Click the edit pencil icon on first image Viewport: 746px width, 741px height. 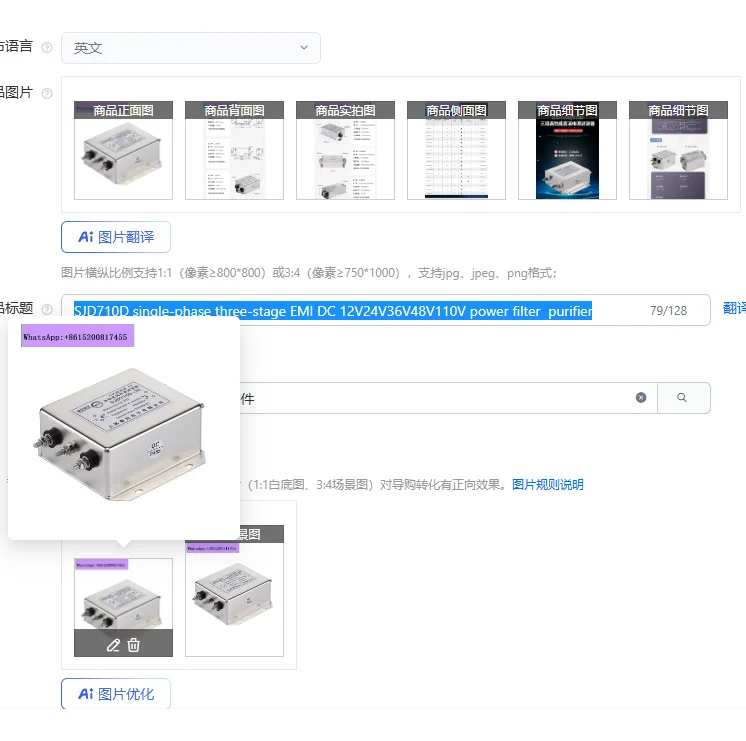pyautogui.click(x=113, y=645)
